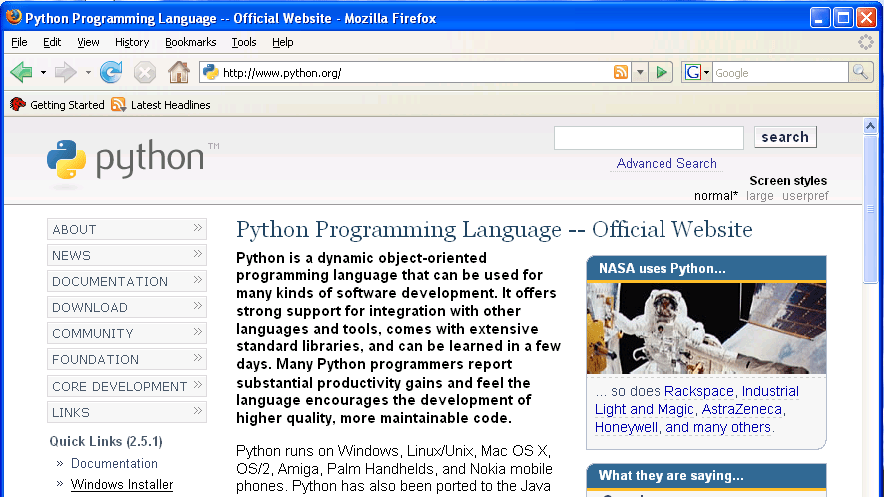Open the LINKS navigation item

point(127,412)
